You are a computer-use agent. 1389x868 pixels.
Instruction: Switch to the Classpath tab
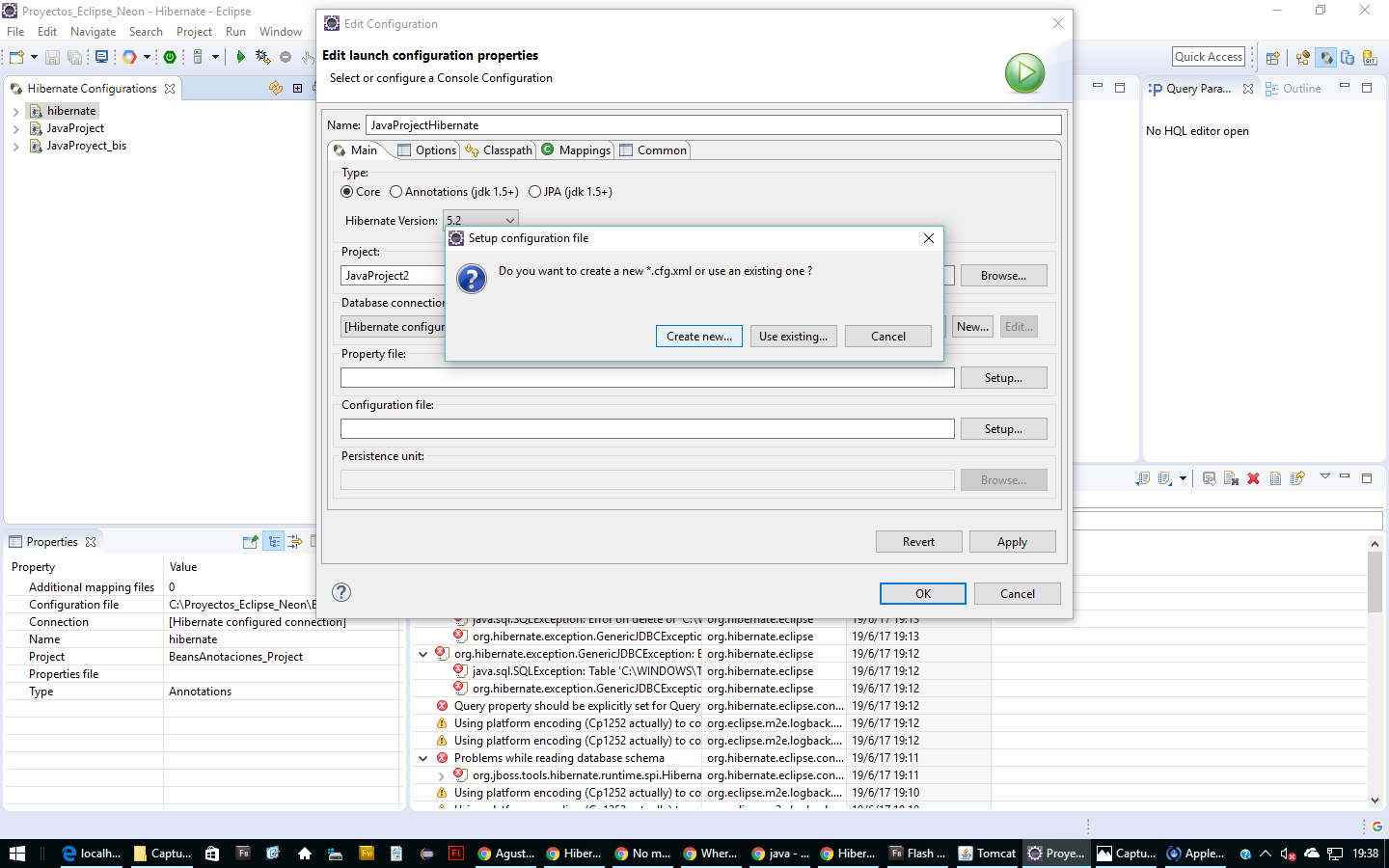pos(499,150)
